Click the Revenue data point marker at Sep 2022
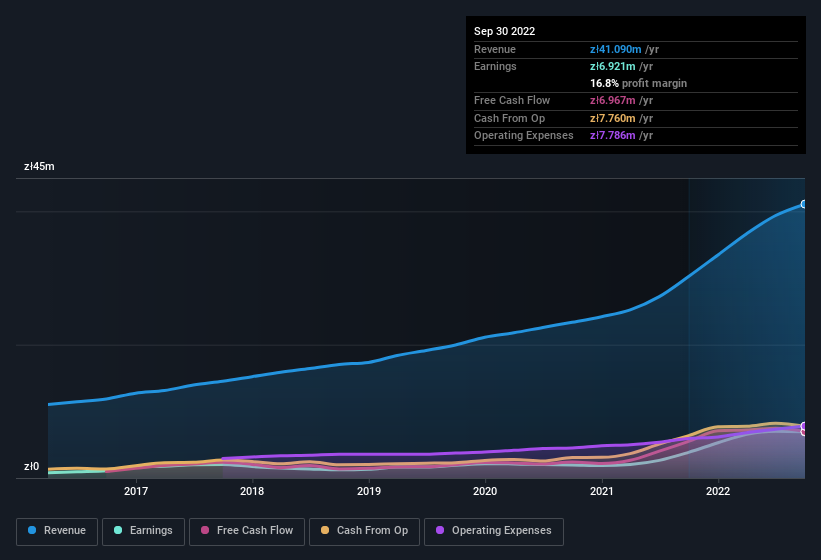Viewport: 821px width, 560px height. coord(804,204)
